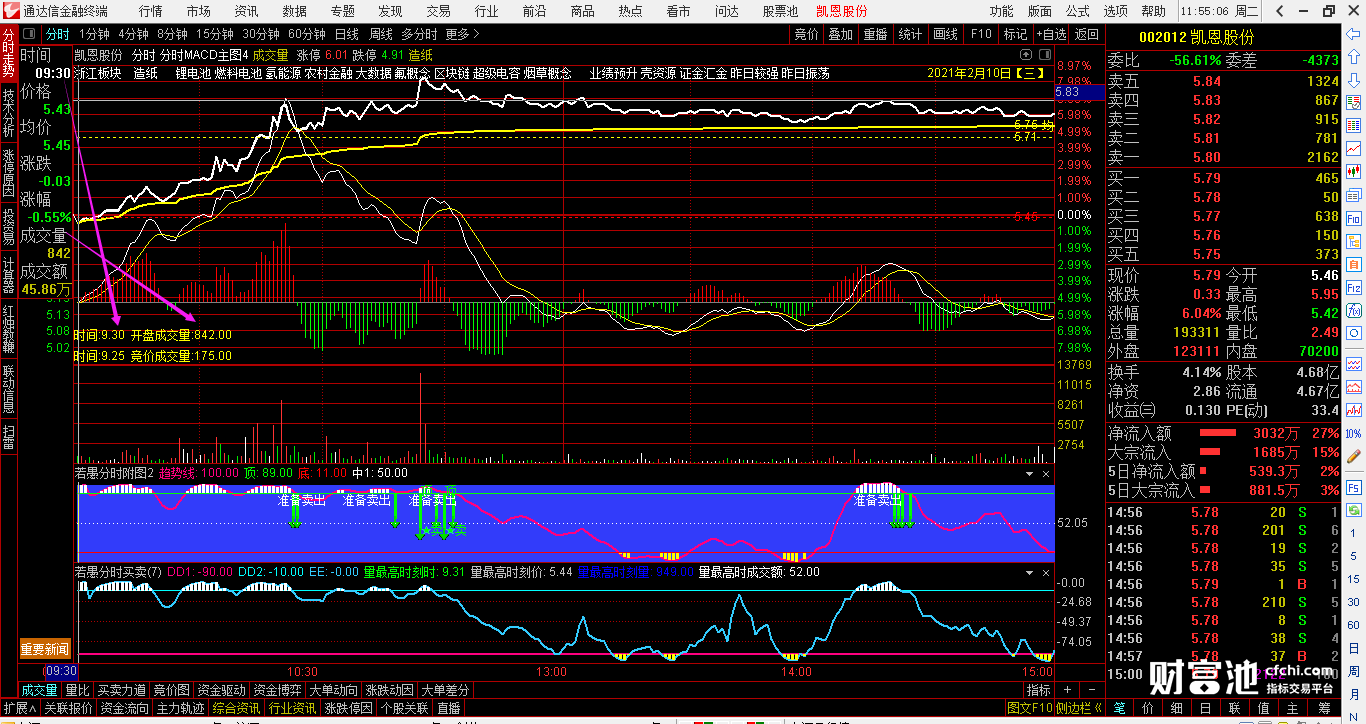Open the 资金流向 bottom tab
1366x724 pixels.
point(124,708)
